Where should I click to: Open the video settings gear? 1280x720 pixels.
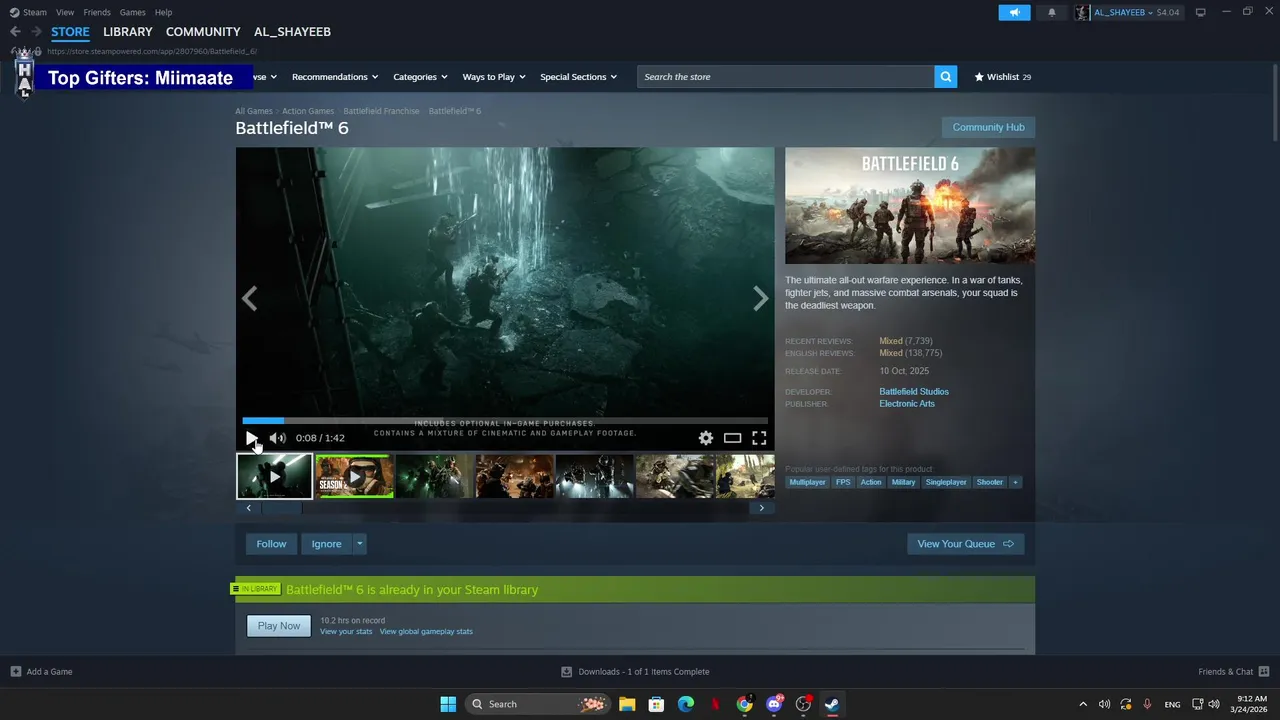(x=706, y=438)
